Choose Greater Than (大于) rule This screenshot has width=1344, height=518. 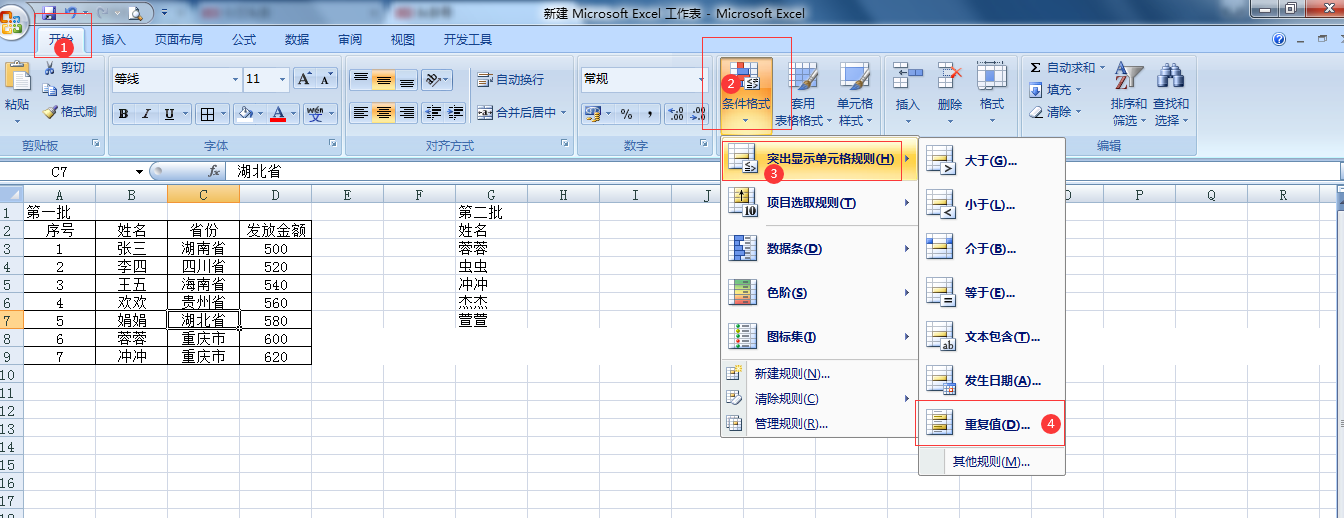(992, 160)
